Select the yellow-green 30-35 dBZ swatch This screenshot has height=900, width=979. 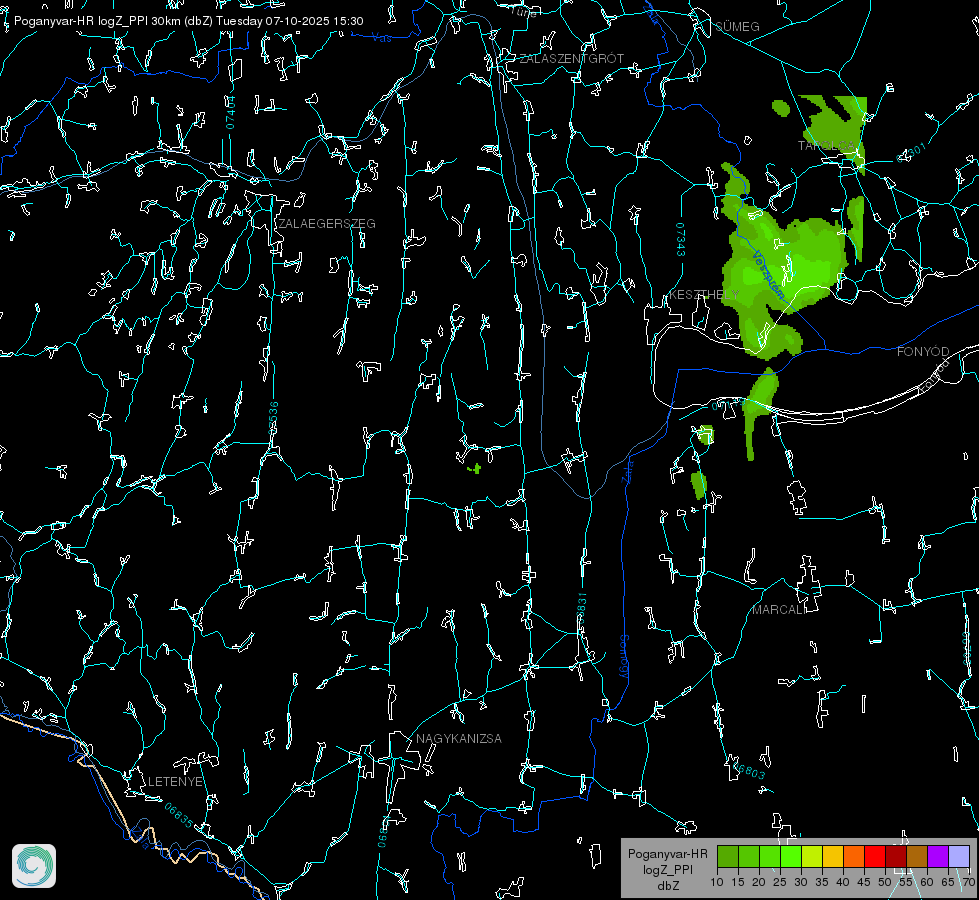[812, 856]
